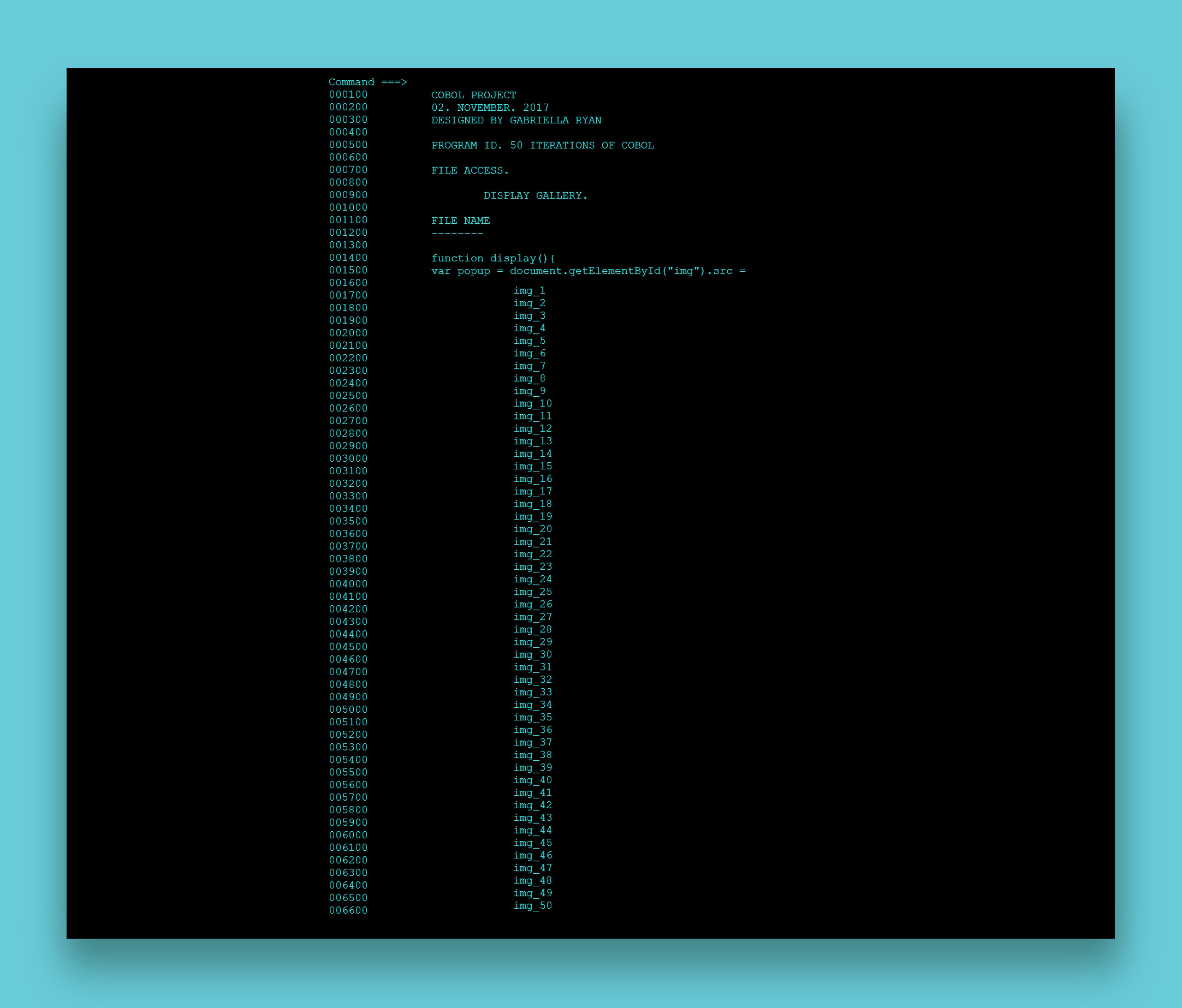Click the img_23 link
The width and height of the screenshot is (1182, 1008).
pos(532,566)
